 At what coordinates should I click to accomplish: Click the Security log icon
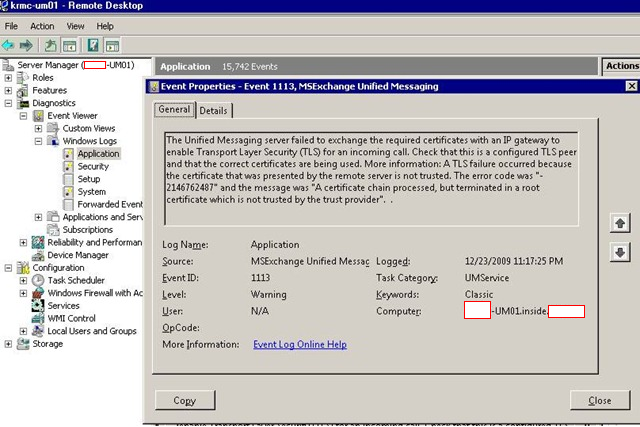tap(69, 167)
